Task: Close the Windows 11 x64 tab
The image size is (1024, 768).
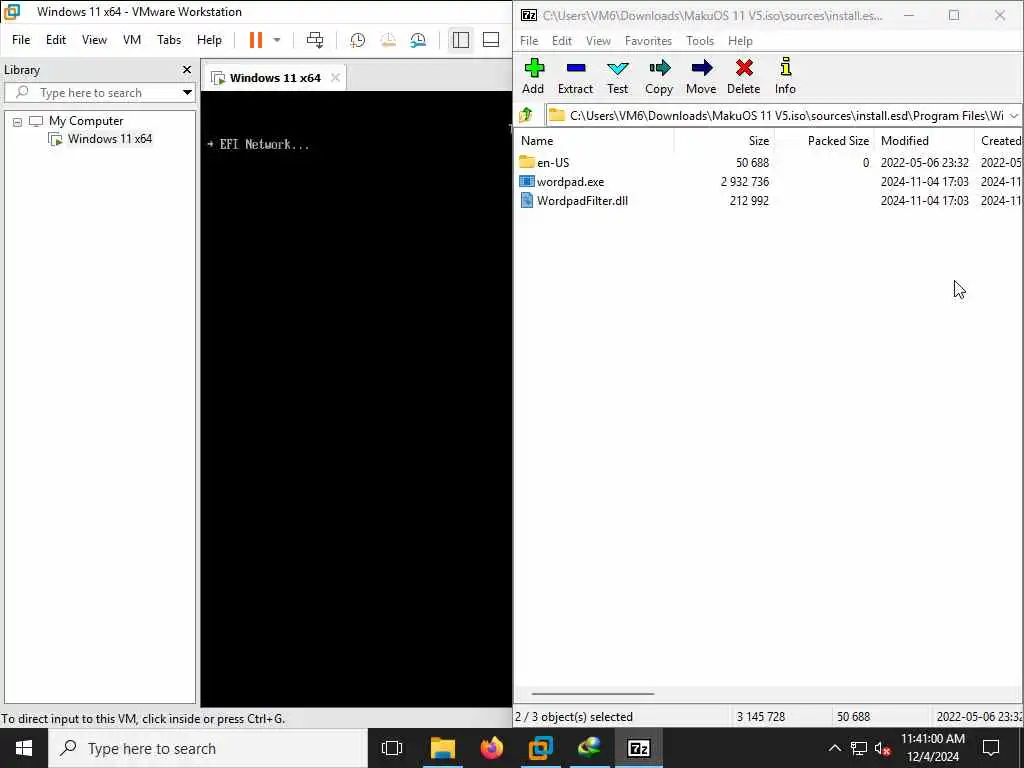Action: coord(335,78)
